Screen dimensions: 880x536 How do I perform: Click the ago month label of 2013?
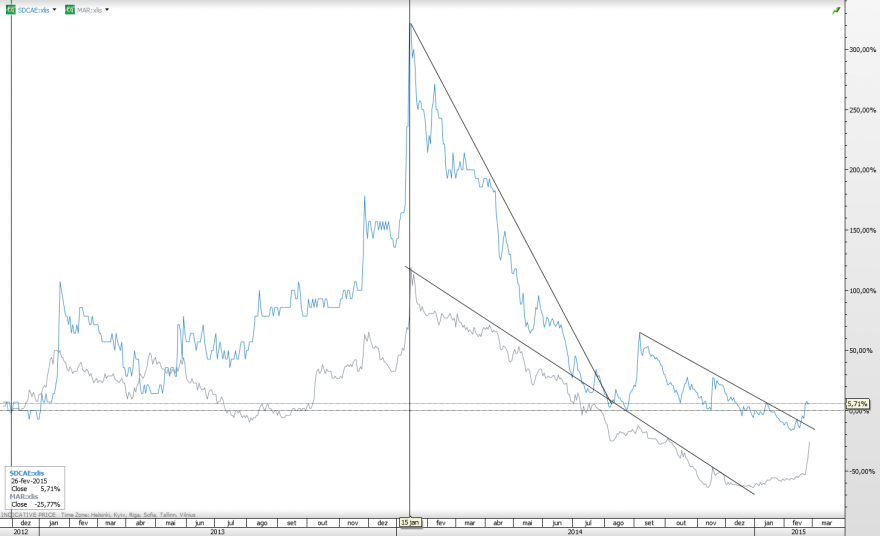click(262, 523)
